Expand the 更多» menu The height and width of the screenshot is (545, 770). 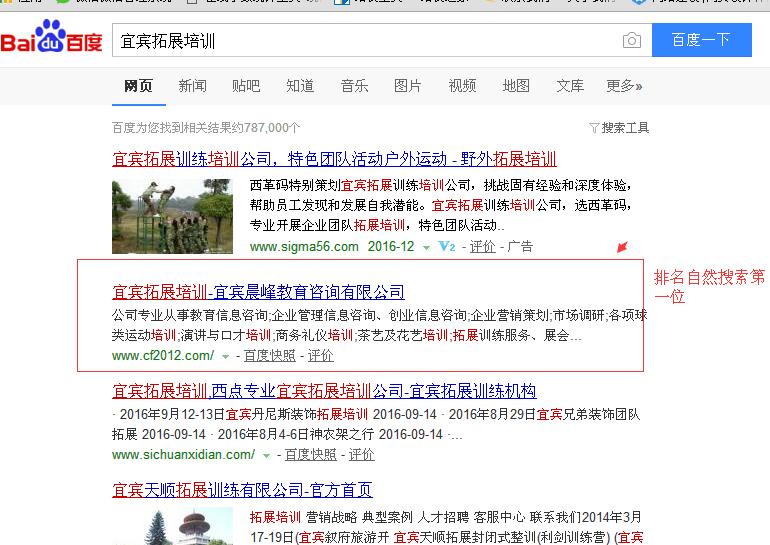[624, 86]
